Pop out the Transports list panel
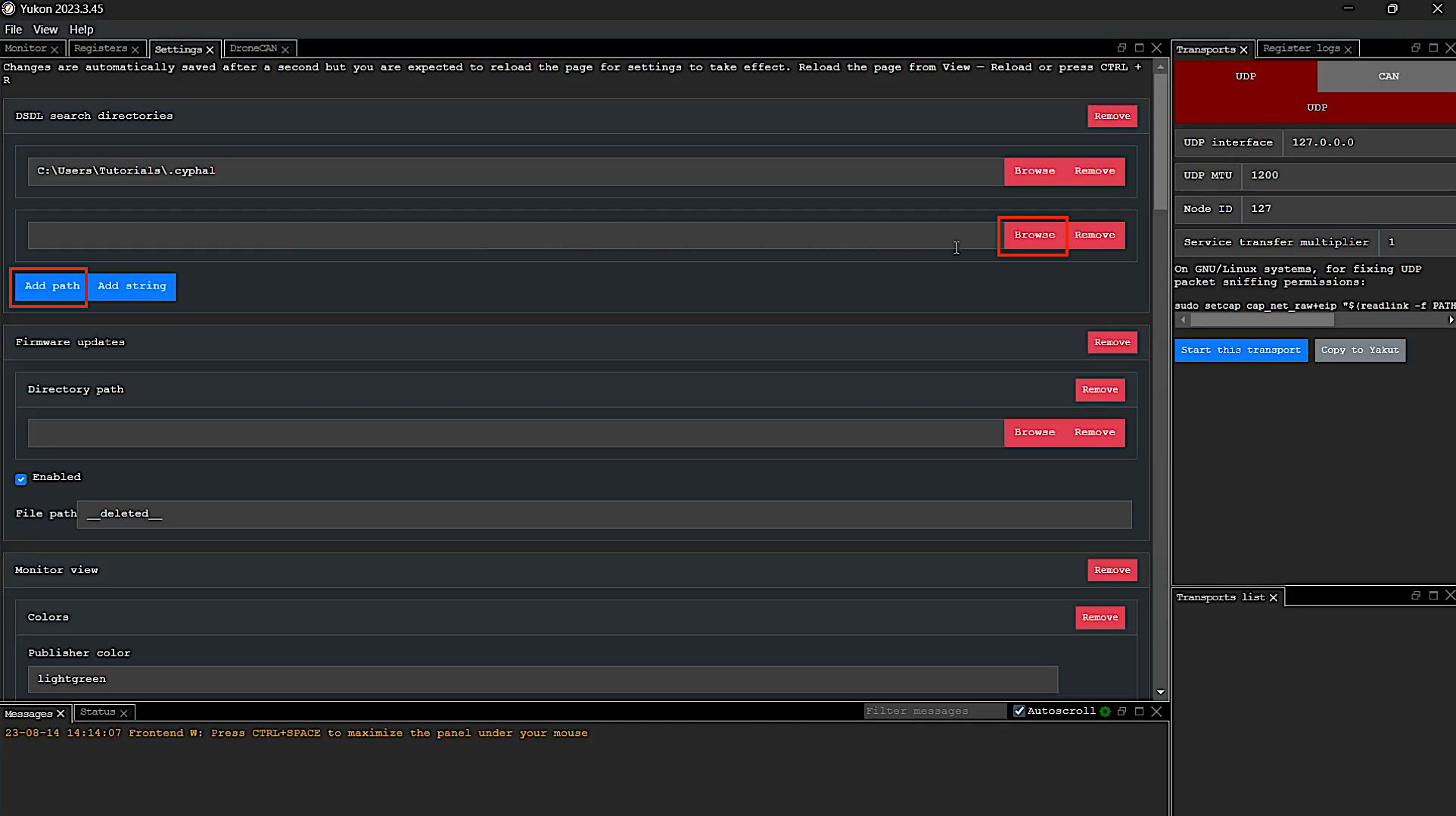The width and height of the screenshot is (1456, 816). tap(1415, 596)
